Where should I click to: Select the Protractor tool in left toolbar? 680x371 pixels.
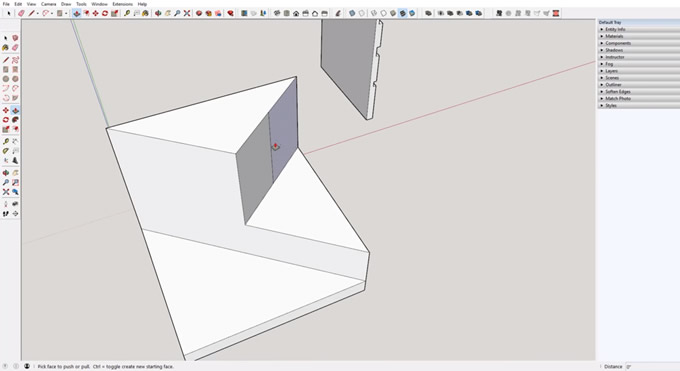tap(6, 151)
